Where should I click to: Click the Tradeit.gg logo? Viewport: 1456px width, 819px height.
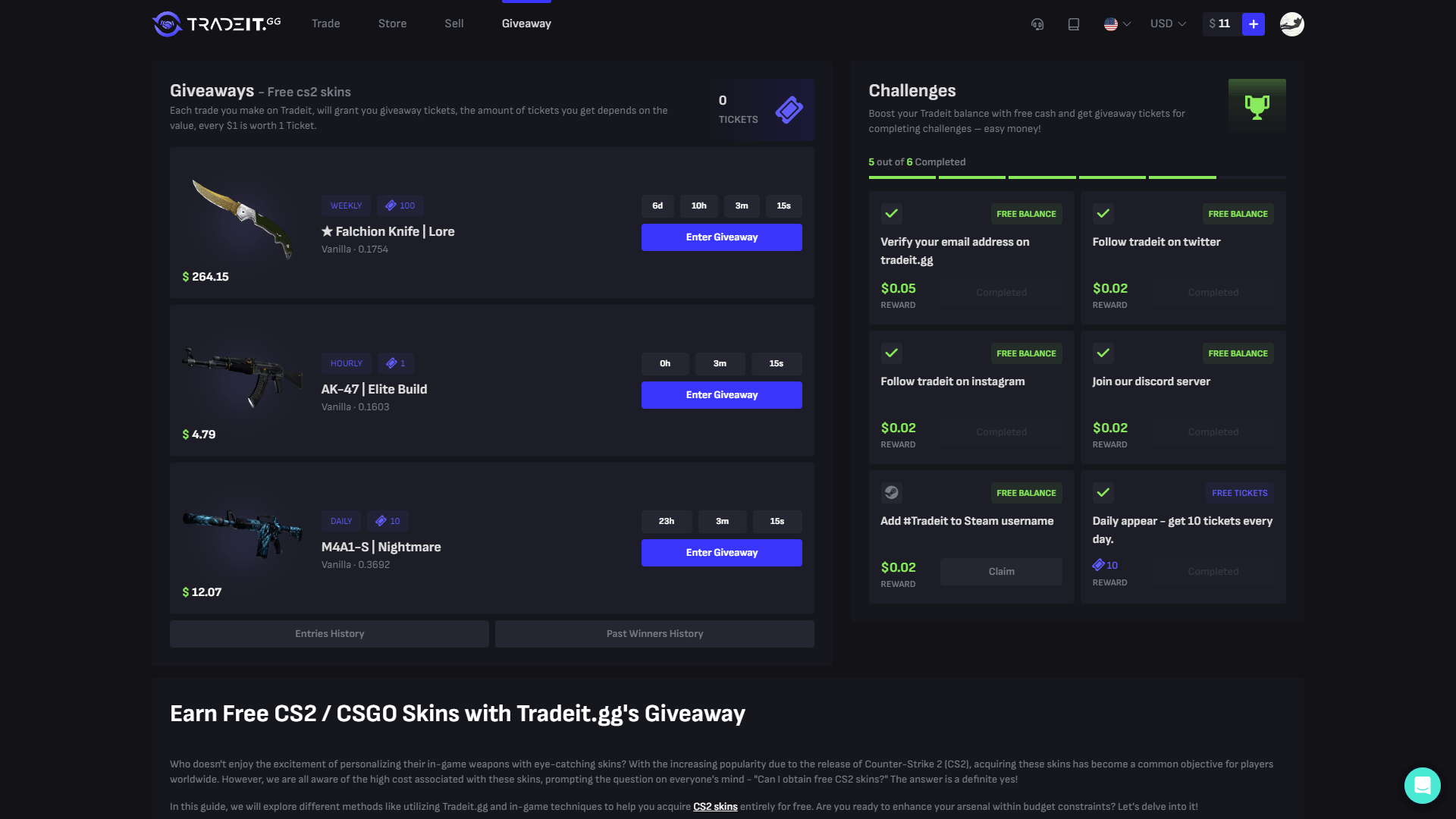pos(215,24)
